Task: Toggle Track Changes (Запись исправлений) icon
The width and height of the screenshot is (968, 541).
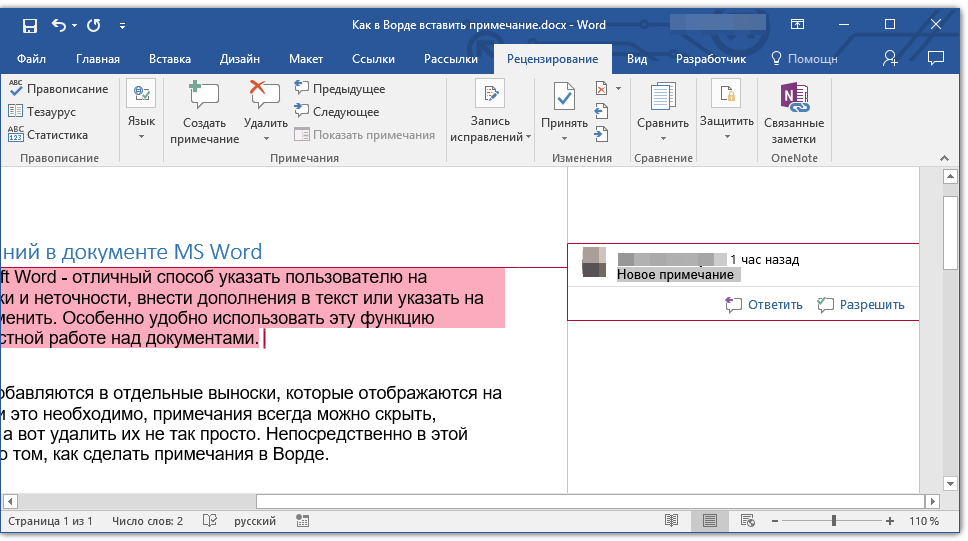Action: [x=490, y=95]
